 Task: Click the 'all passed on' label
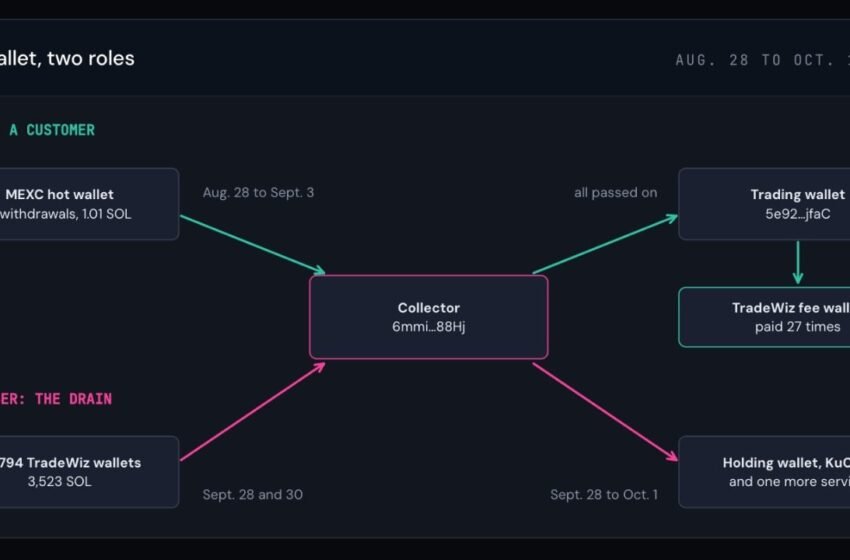[x=615, y=192]
